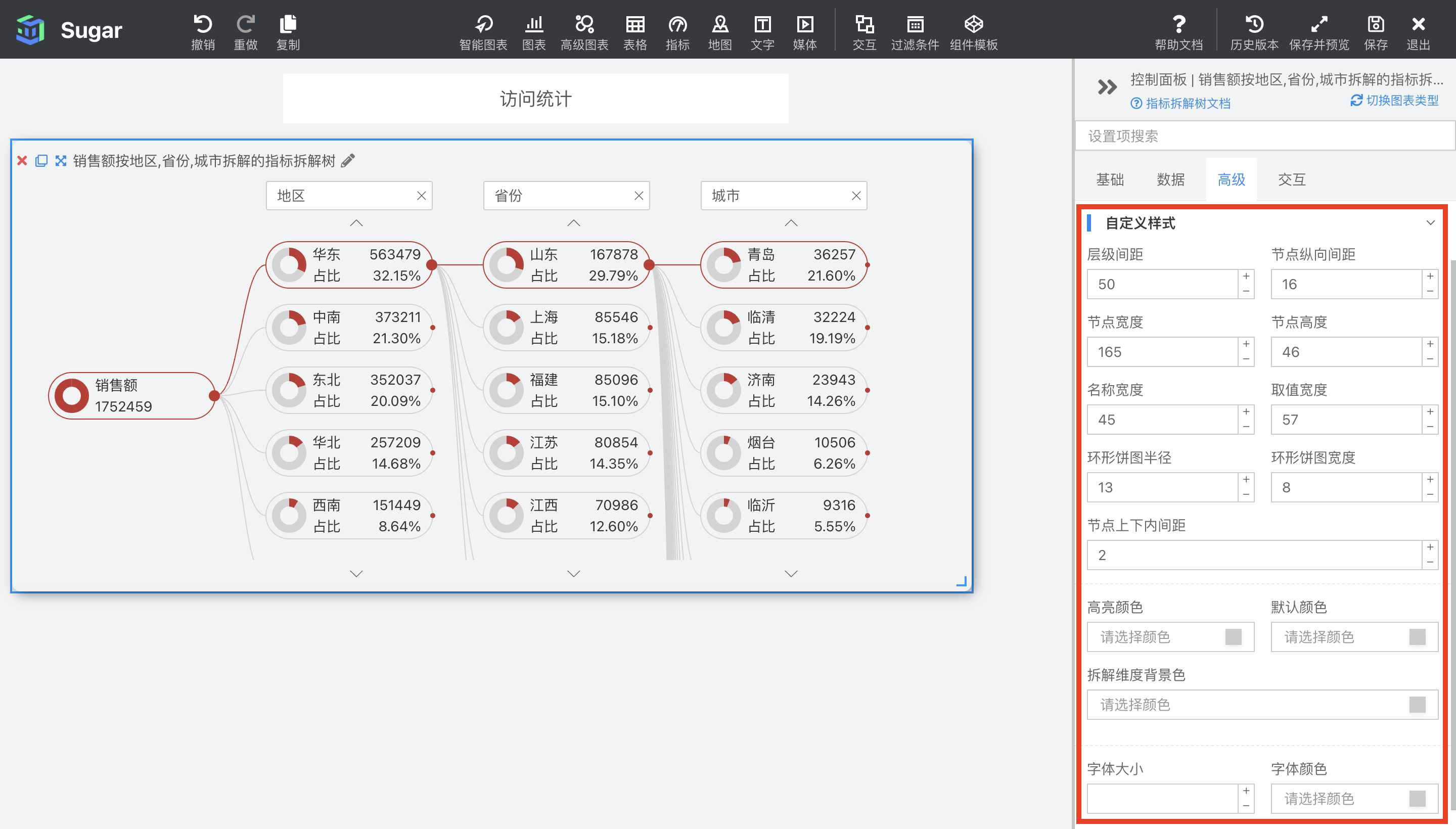Edit the chart title with pencil icon

pyautogui.click(x=348, y=161)
